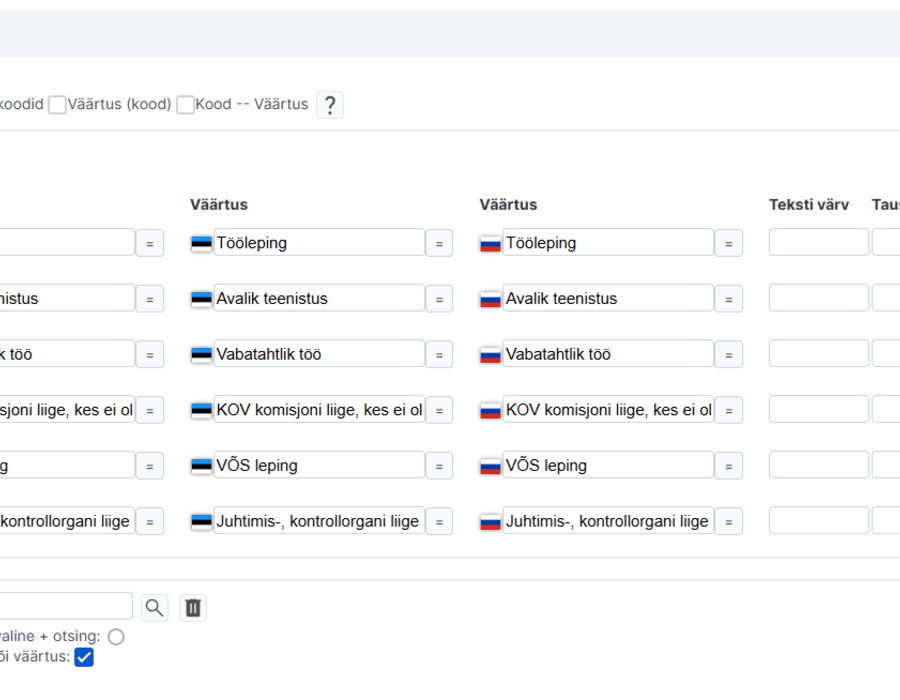Click the Estonian flag beside VÕS leping
This screenshot has width=900, height=700.
[x=201, y=466]
